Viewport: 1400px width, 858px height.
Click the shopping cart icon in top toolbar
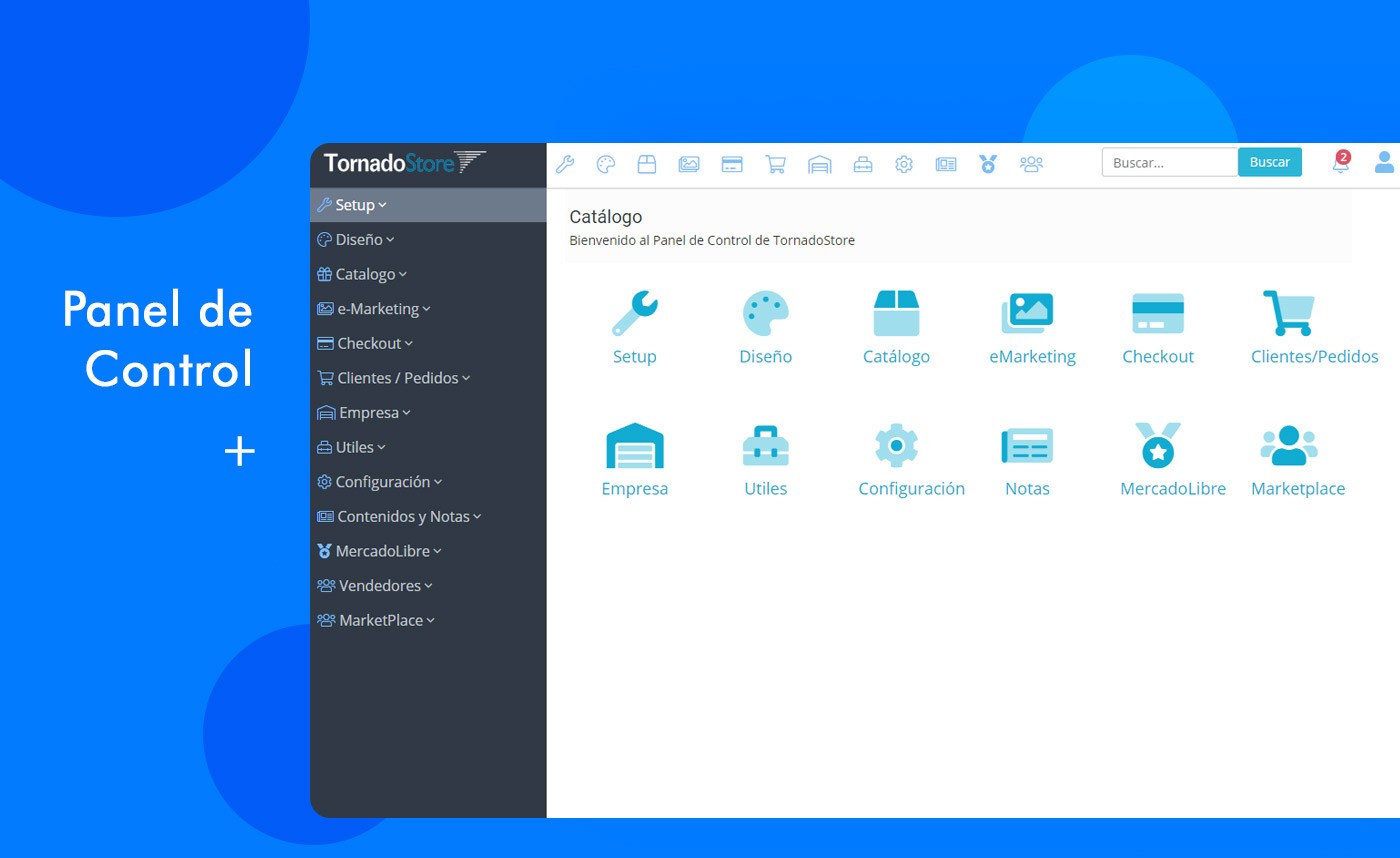pyautogui.click(x=775, y=164)
